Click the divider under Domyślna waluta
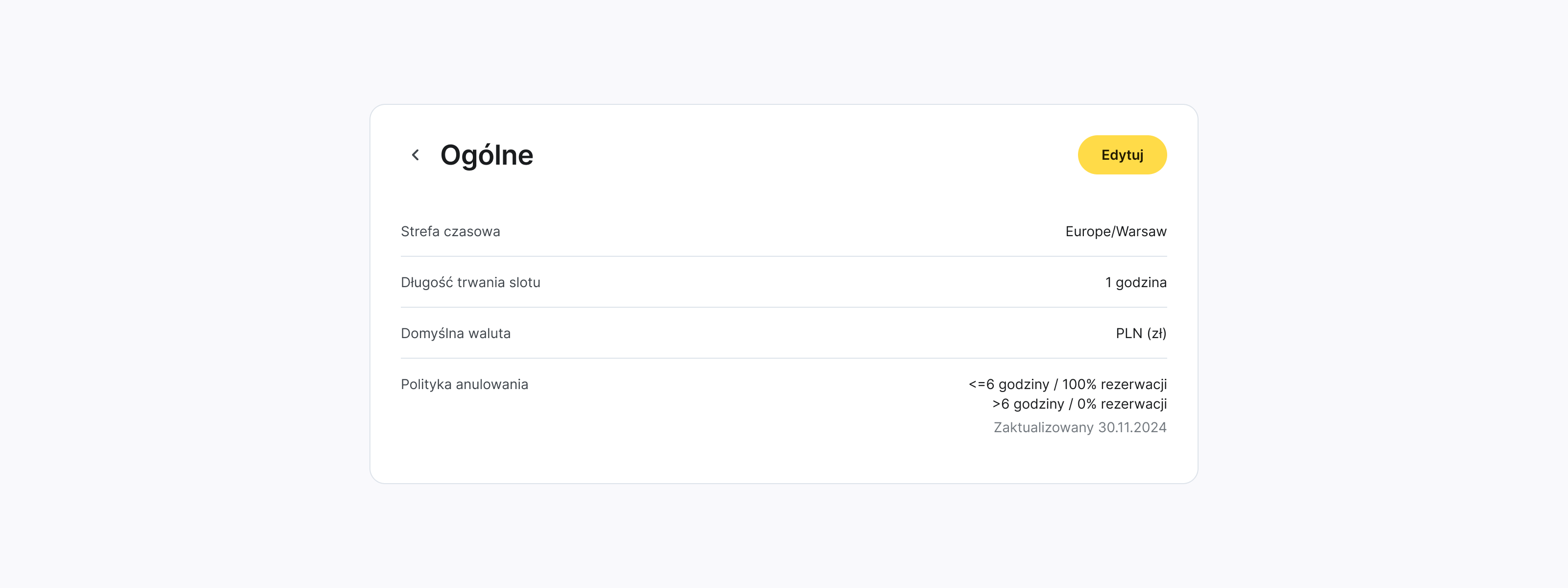Image resolution: width=1568 pixels, height=588 pixels. pos(784,359)
